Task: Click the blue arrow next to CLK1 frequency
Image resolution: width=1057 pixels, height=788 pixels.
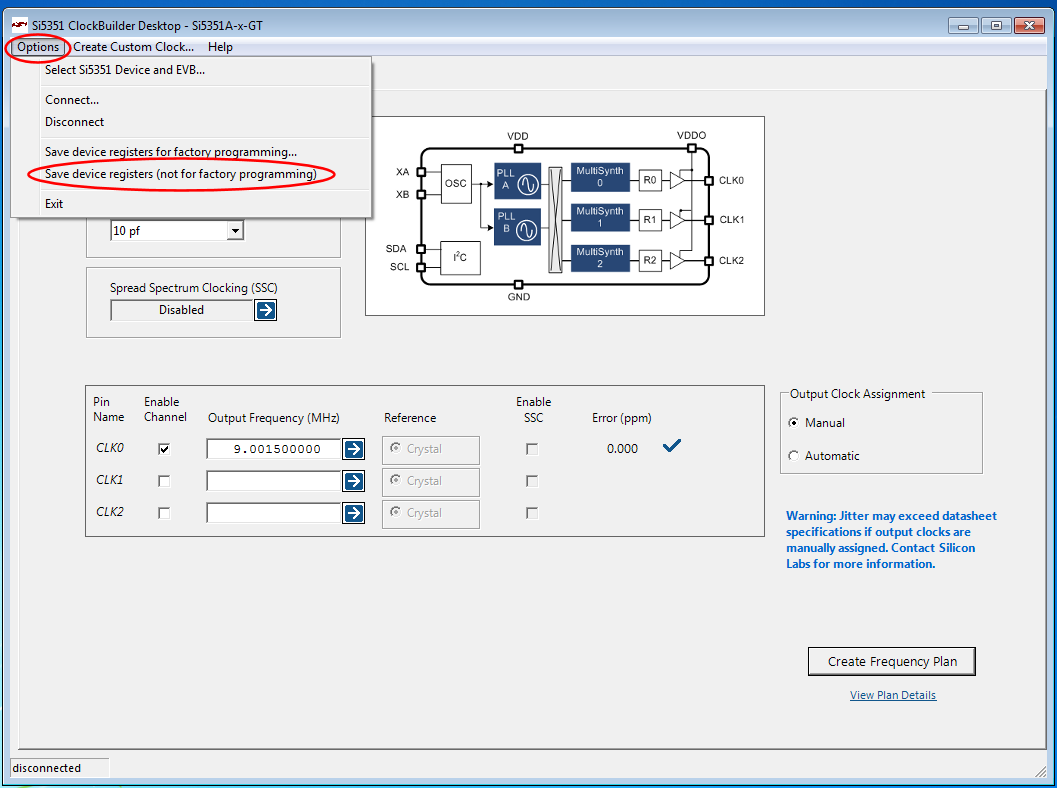Action: tap(353, 481)
